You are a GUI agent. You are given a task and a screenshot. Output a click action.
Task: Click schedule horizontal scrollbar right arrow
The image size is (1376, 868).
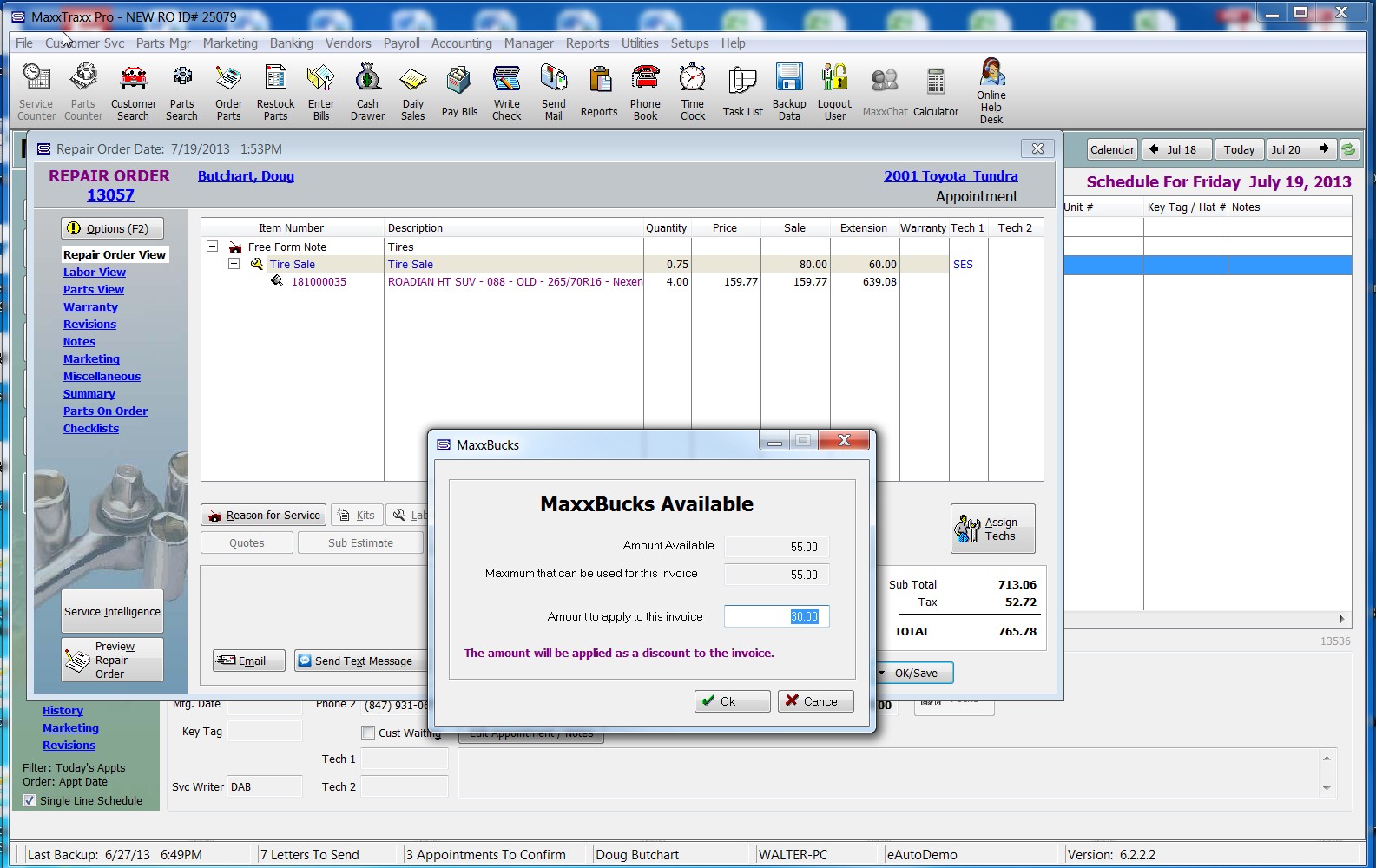point(1342,619)
